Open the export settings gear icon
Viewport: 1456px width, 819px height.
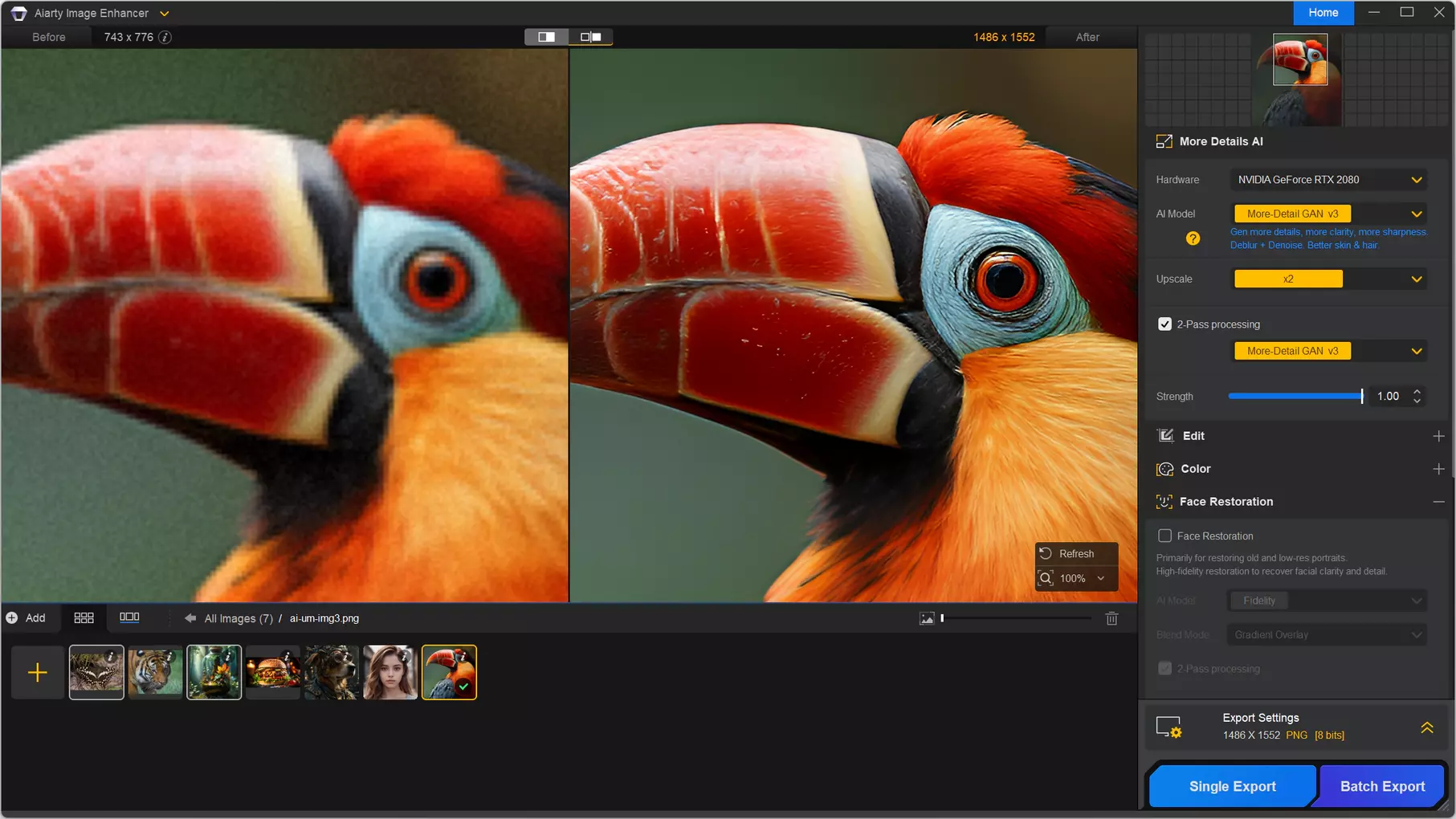point(1168,727)
